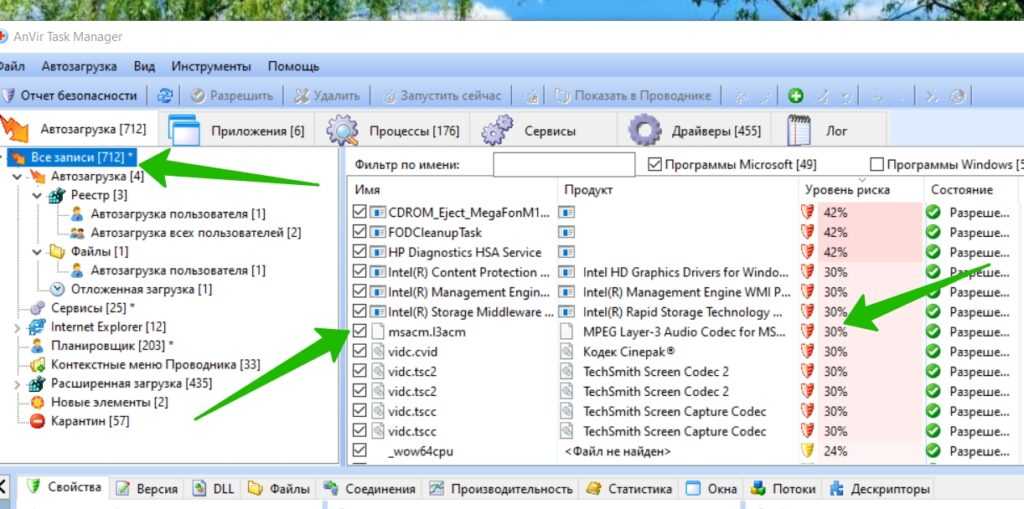Click green status icon for vidc.cvid

933,352
